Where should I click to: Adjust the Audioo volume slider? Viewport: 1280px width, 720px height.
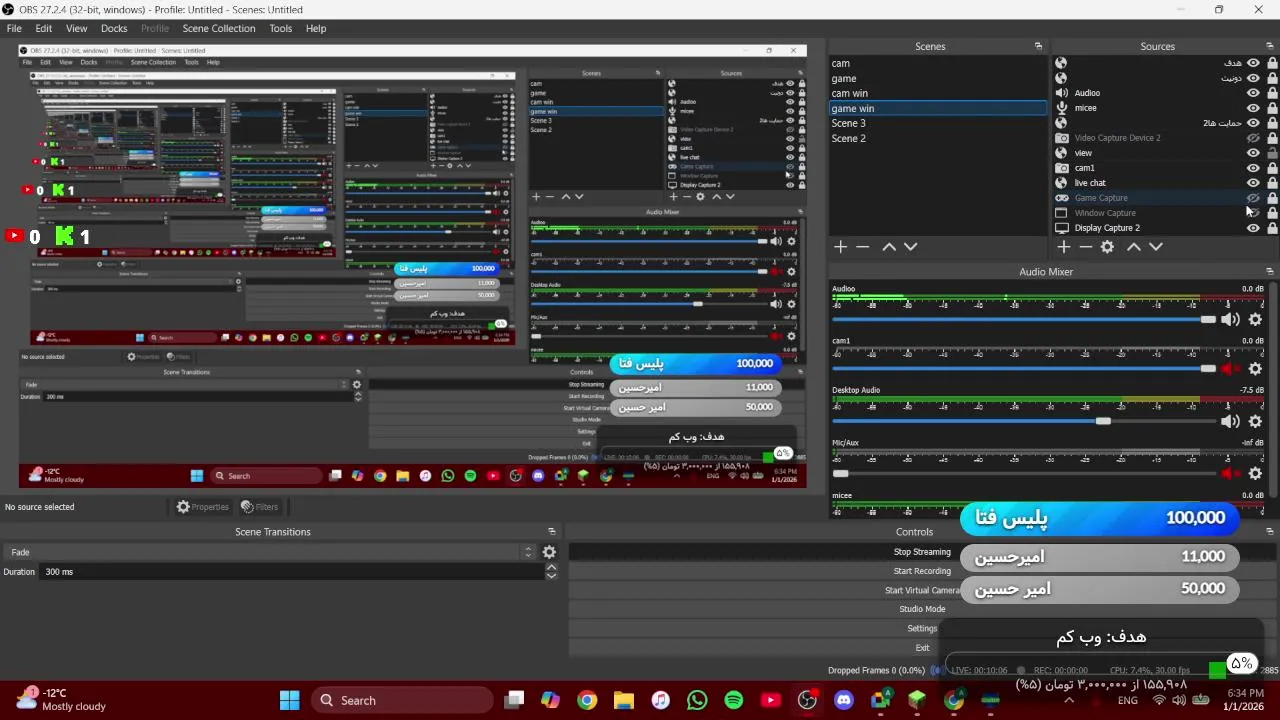click(1024, 320)
